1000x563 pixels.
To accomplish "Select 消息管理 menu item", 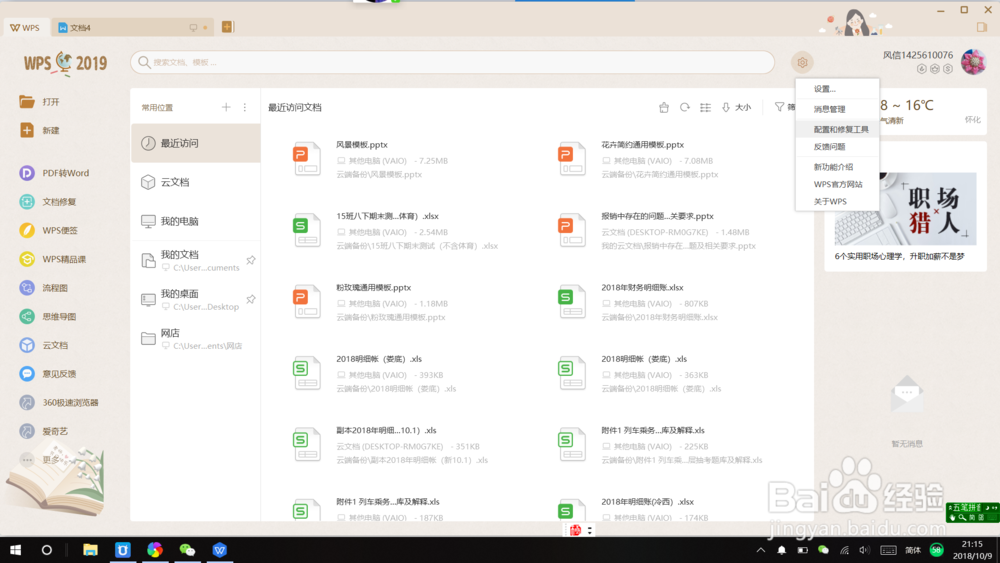I will (837, 109).
